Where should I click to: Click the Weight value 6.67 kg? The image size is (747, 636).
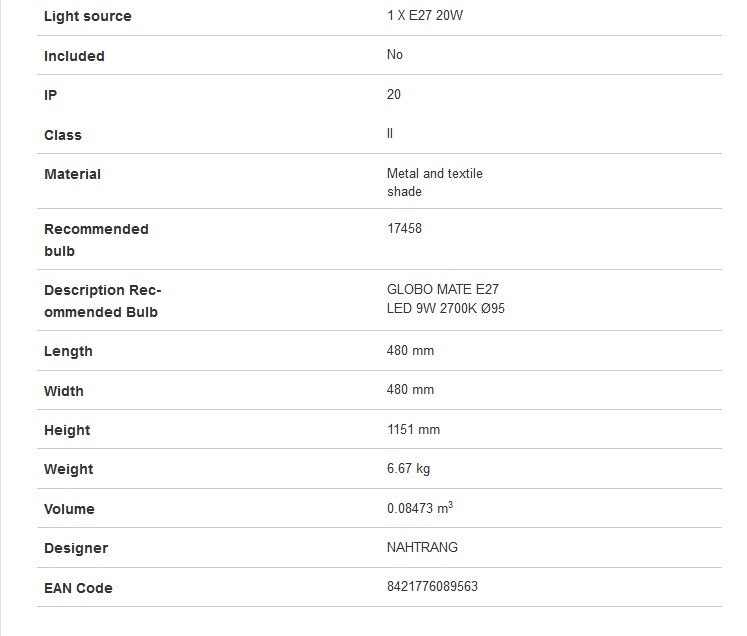408,469
